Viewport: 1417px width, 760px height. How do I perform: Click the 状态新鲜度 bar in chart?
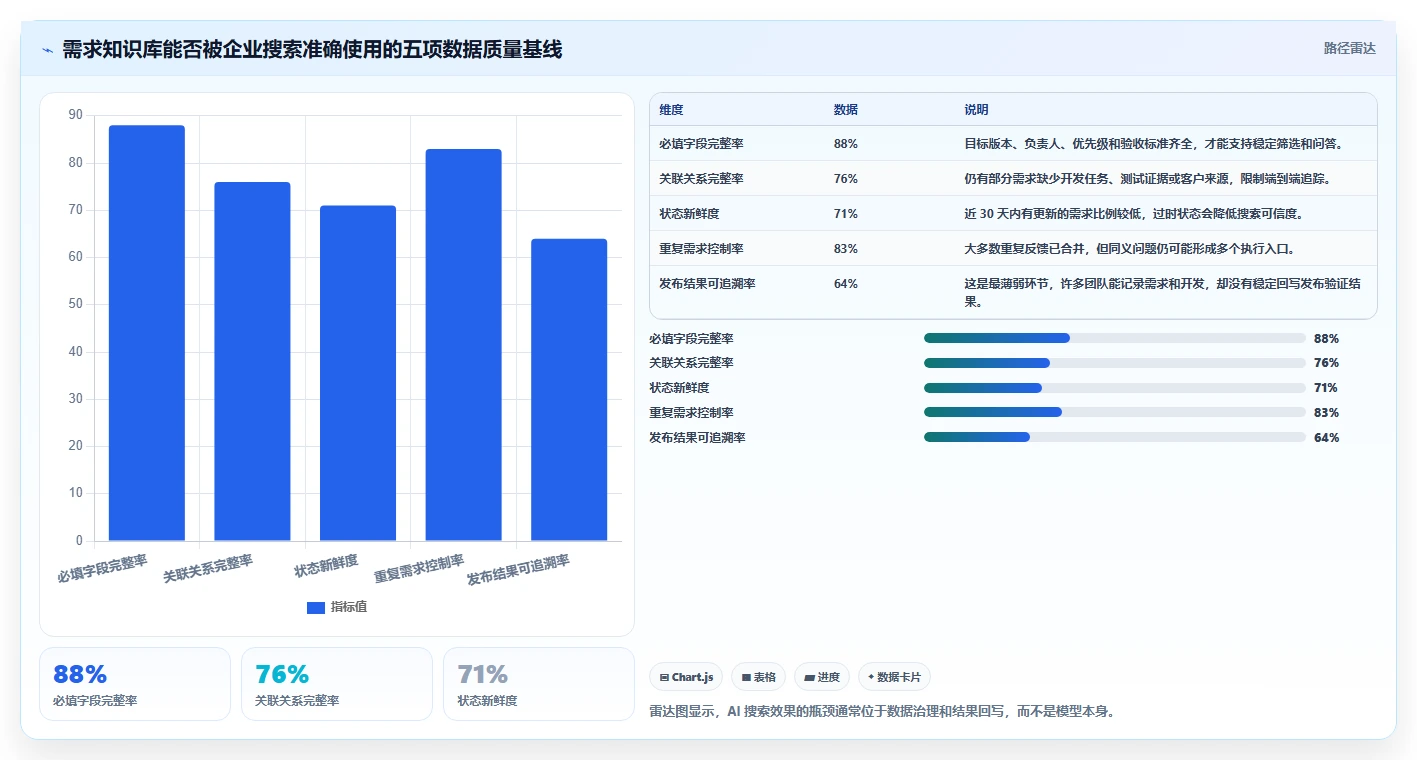pos(358,373)
